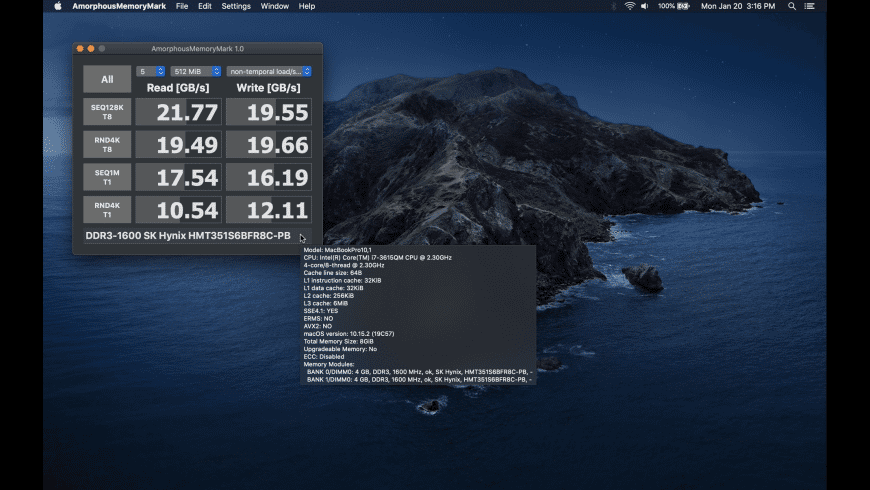Run the SEQ128K T8 test
The image size is (870, 490).
coord(107,112)
